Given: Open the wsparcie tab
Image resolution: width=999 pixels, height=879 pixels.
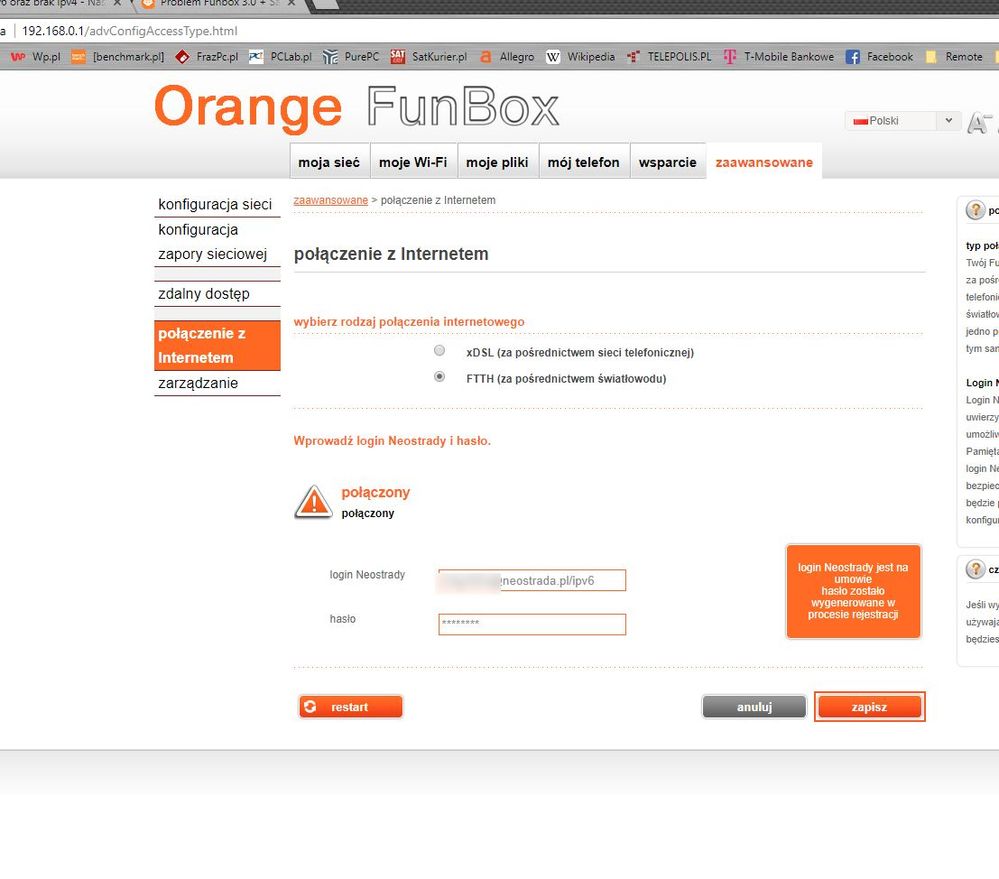Looking at the screenshot, I should click(x=667, y=162).
